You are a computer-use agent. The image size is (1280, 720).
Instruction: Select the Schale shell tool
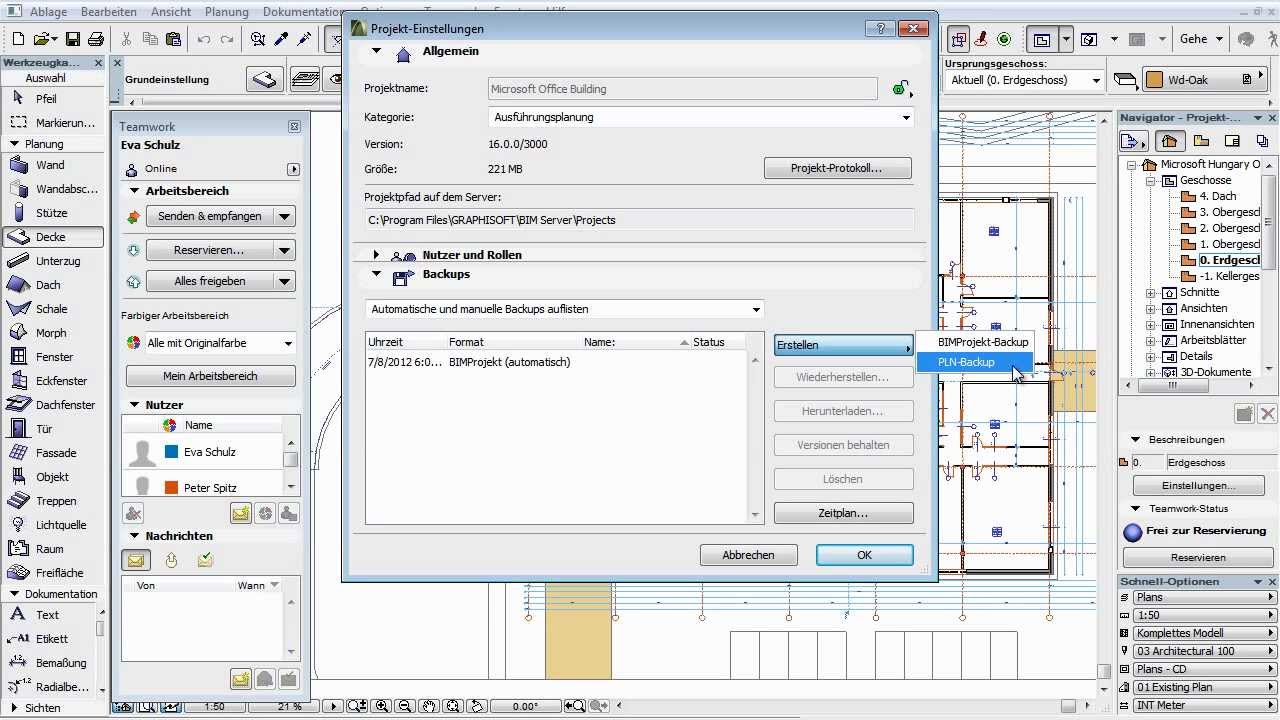(53, 309)
